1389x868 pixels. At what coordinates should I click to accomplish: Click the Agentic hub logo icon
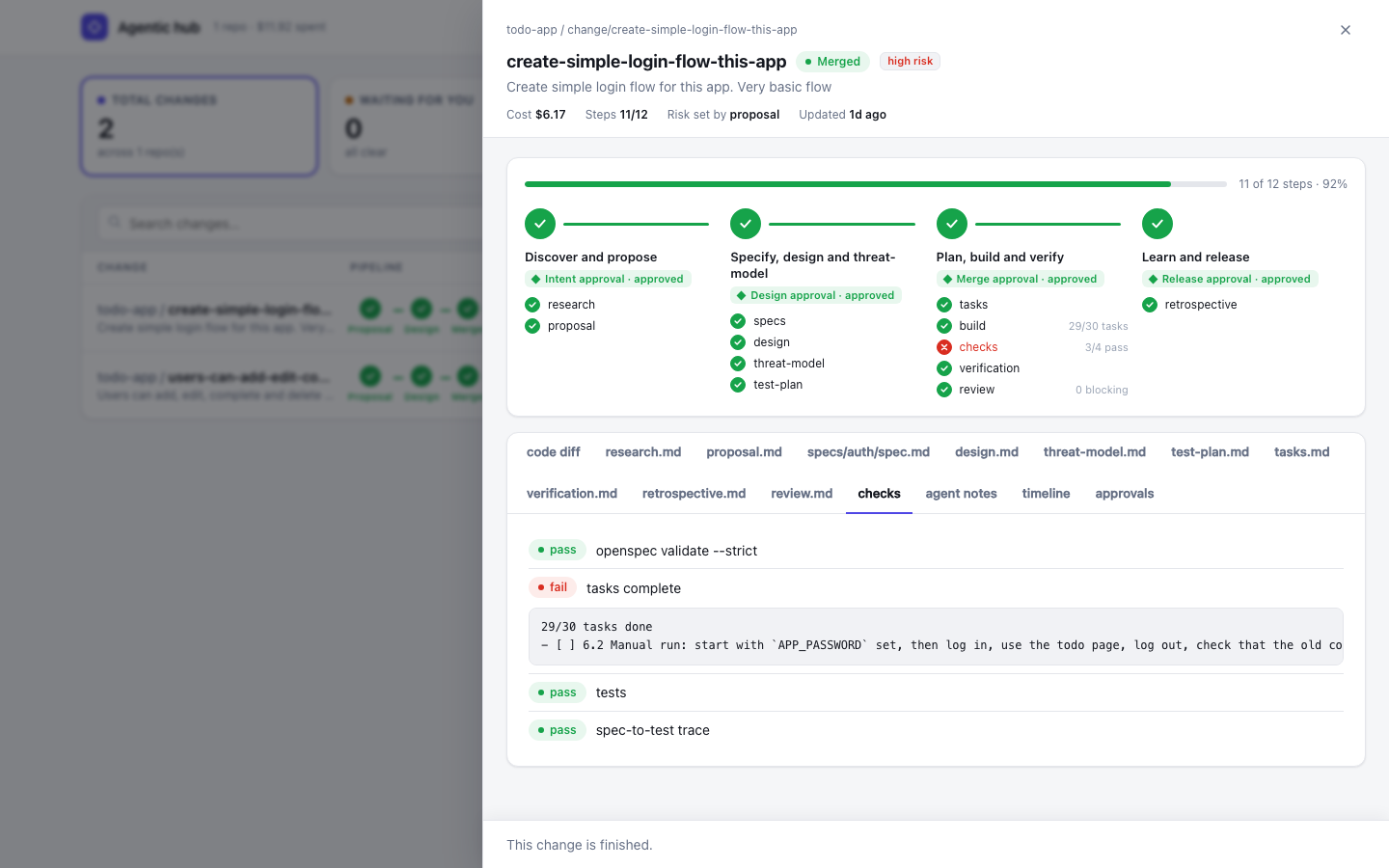[95, 27]
